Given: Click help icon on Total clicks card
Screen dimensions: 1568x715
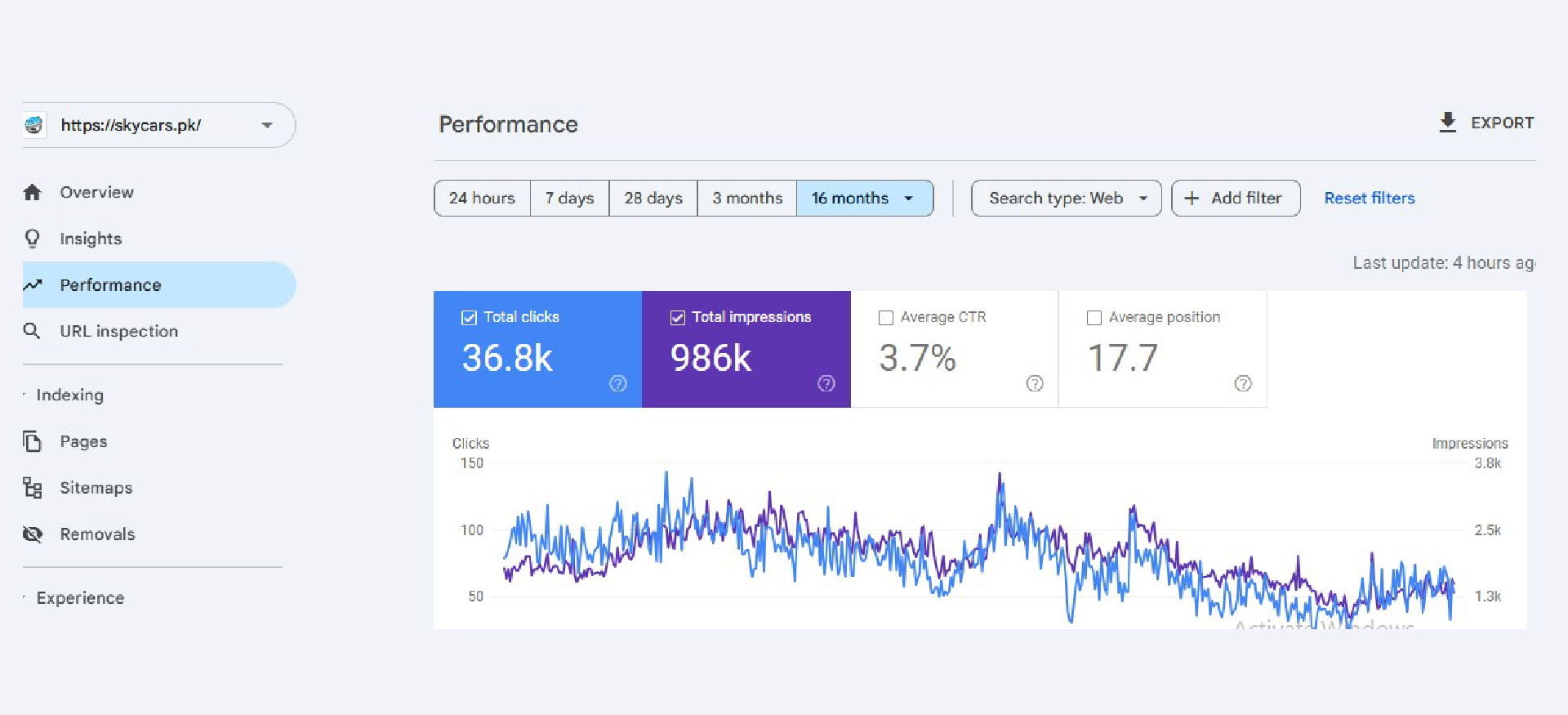Looking at the screenshot, I should [x=618, y=383].
